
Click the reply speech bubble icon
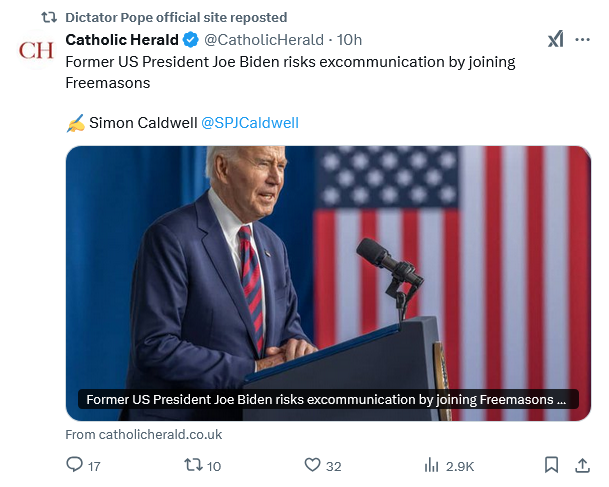point(74,465)
